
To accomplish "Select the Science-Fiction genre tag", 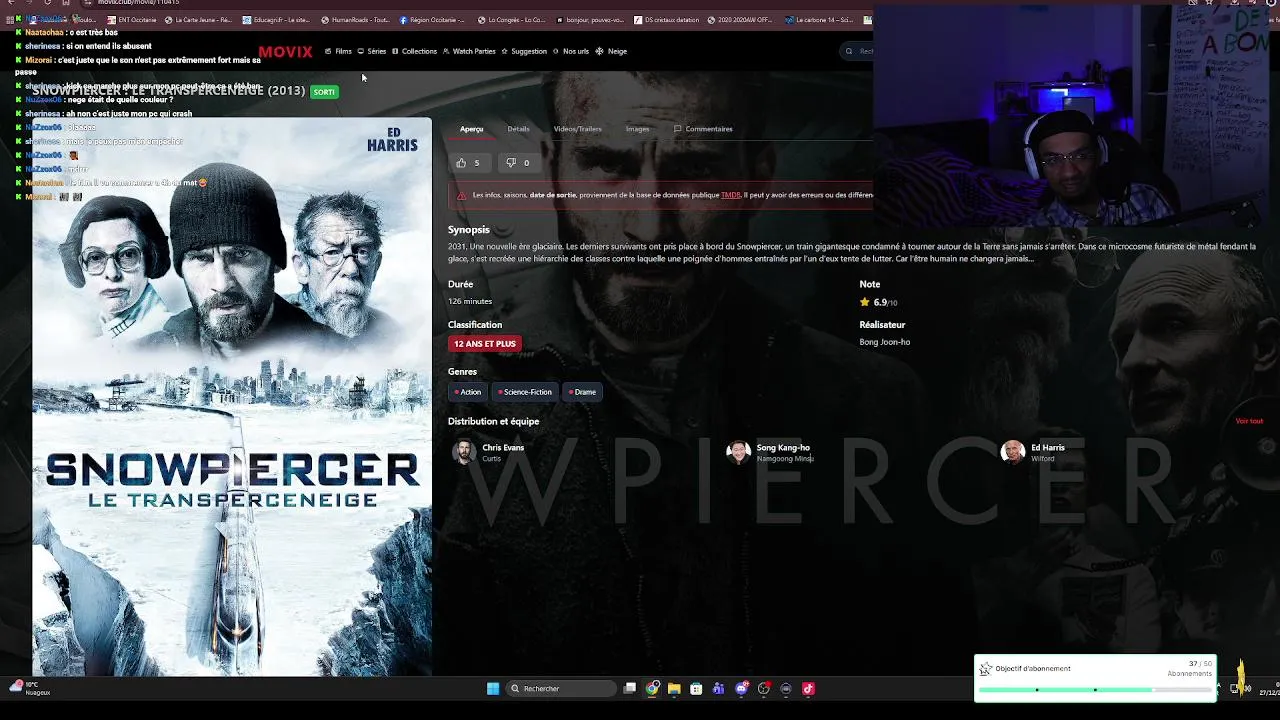I will pos(524,392).
